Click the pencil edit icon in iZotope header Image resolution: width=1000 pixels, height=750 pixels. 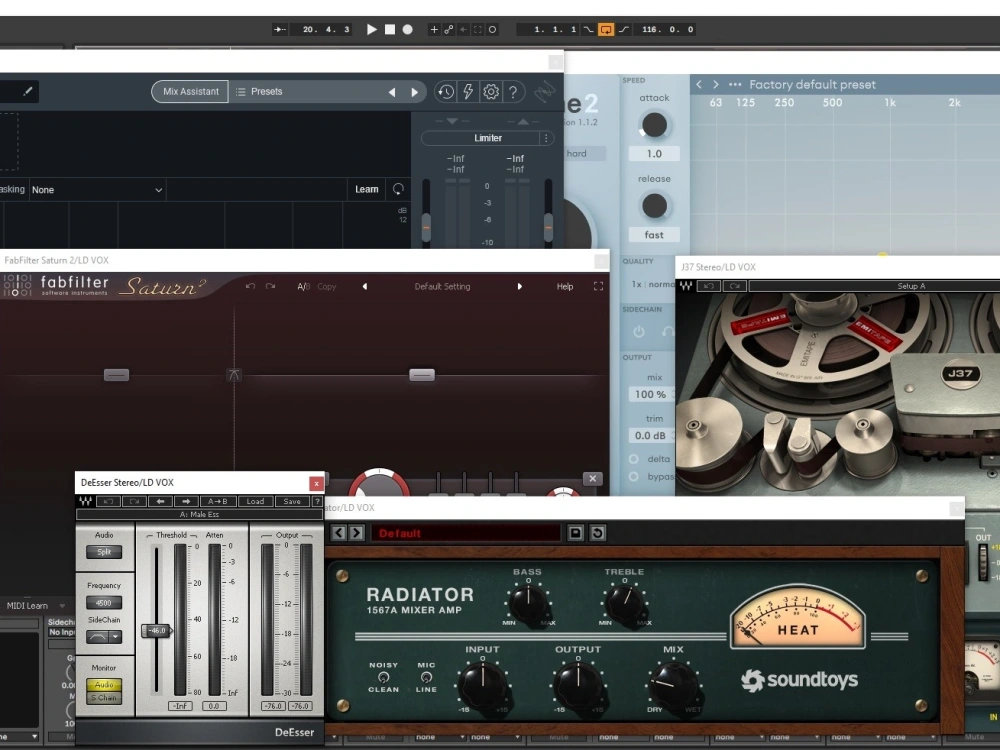(27, 91)
